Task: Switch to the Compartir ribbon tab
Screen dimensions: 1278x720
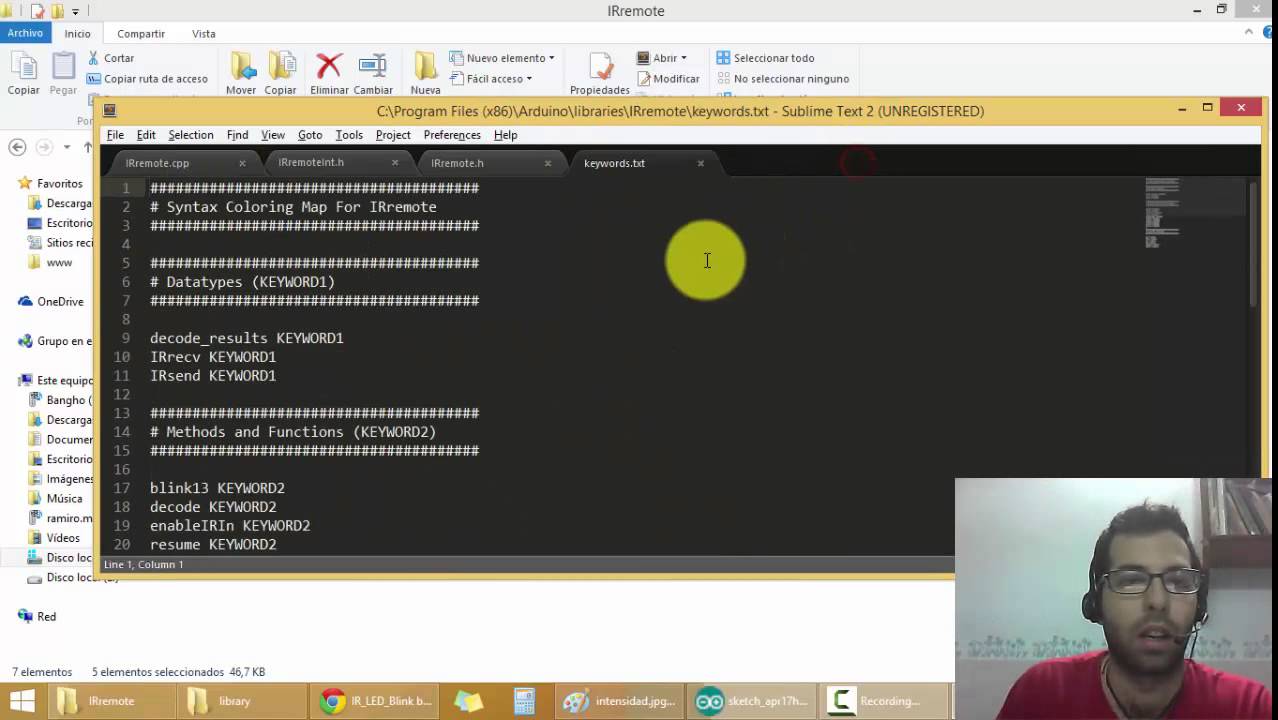Action: [141, 33]
